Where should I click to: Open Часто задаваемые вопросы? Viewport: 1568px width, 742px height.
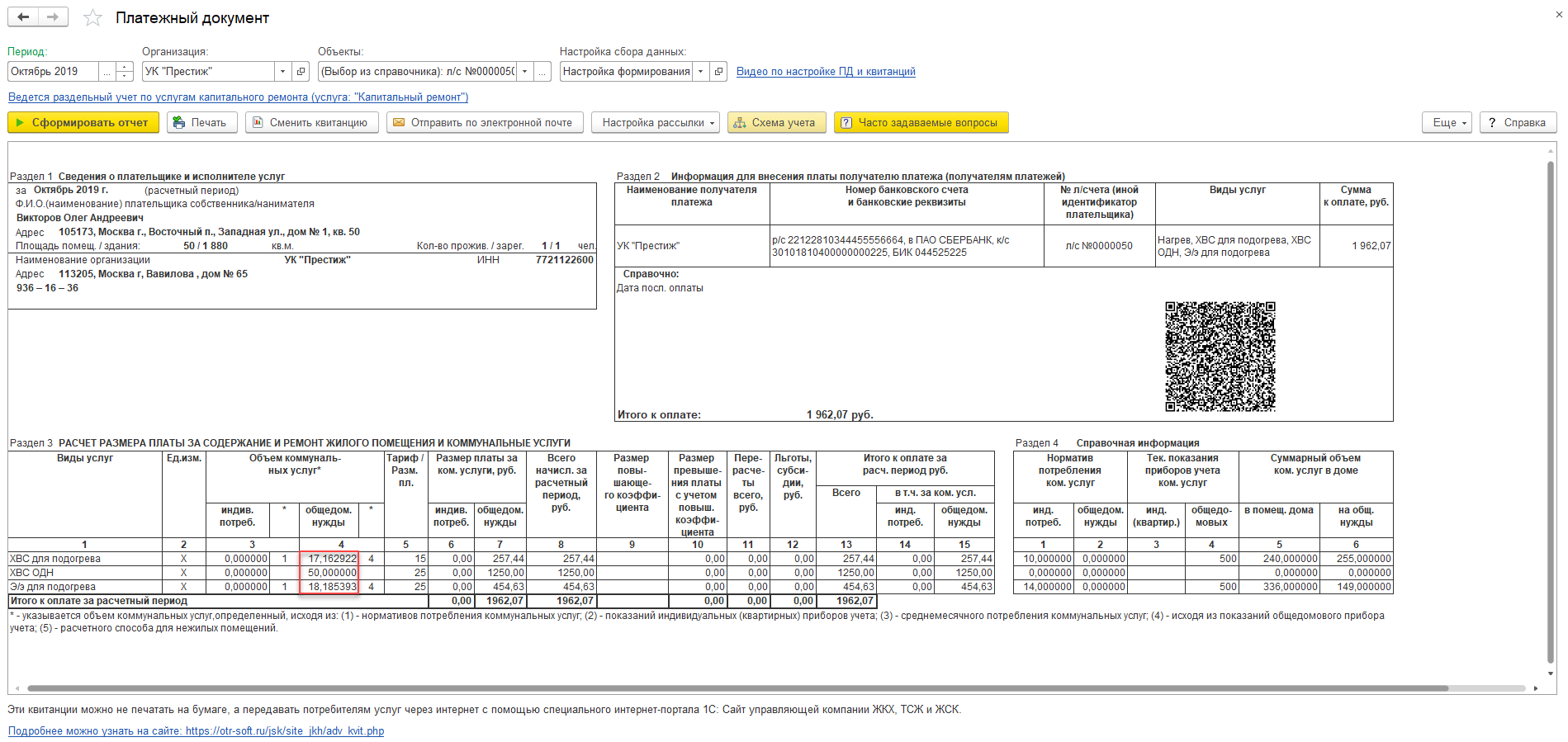(x=921, y=122)
